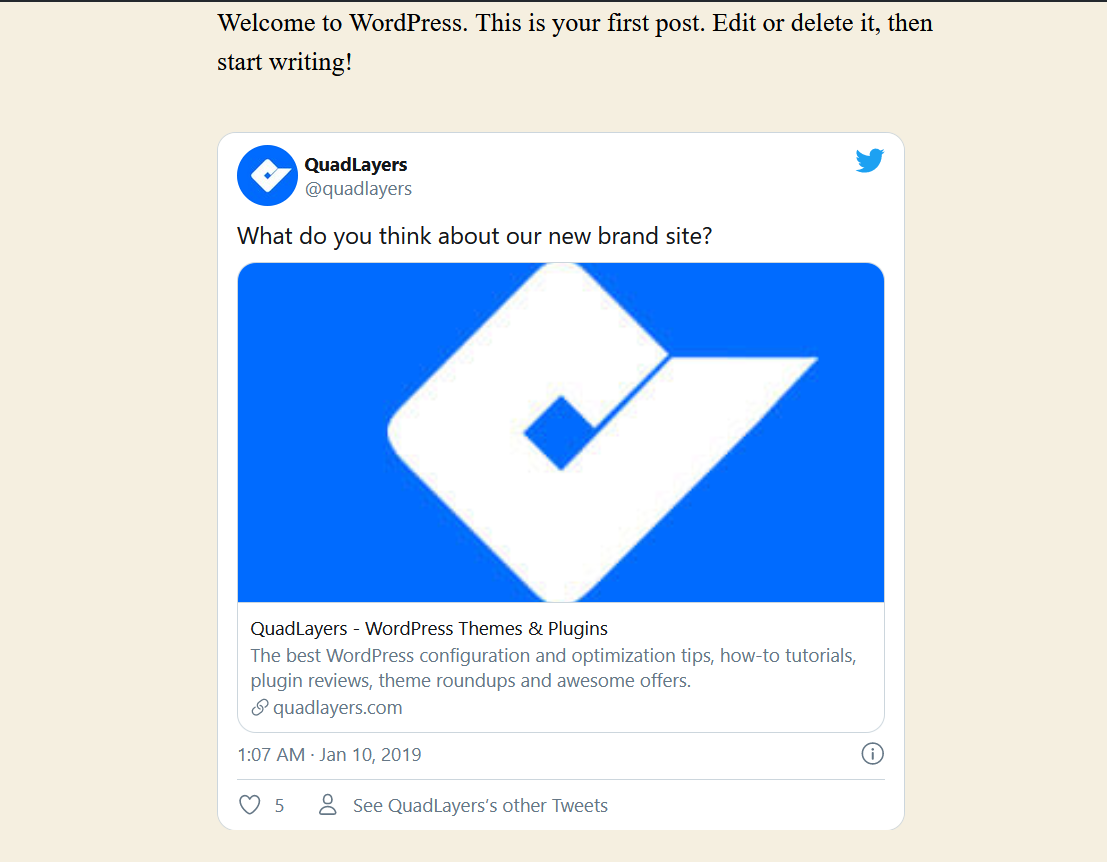Open the QuadLayers display name
The width and height of the screenshot is (1107, 862).
pos(355,164)
